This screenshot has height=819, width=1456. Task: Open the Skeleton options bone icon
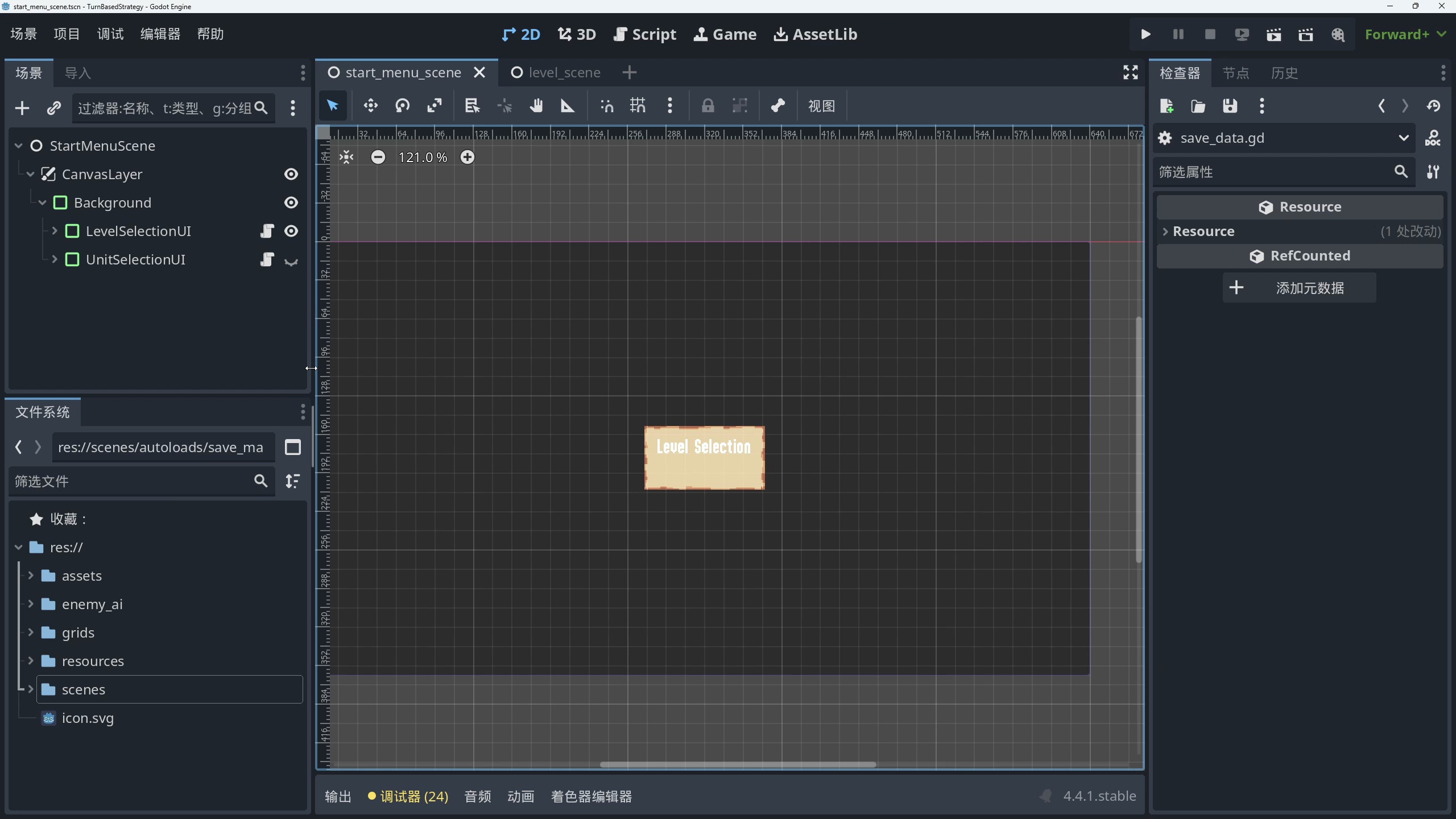[x=778, y=106]
